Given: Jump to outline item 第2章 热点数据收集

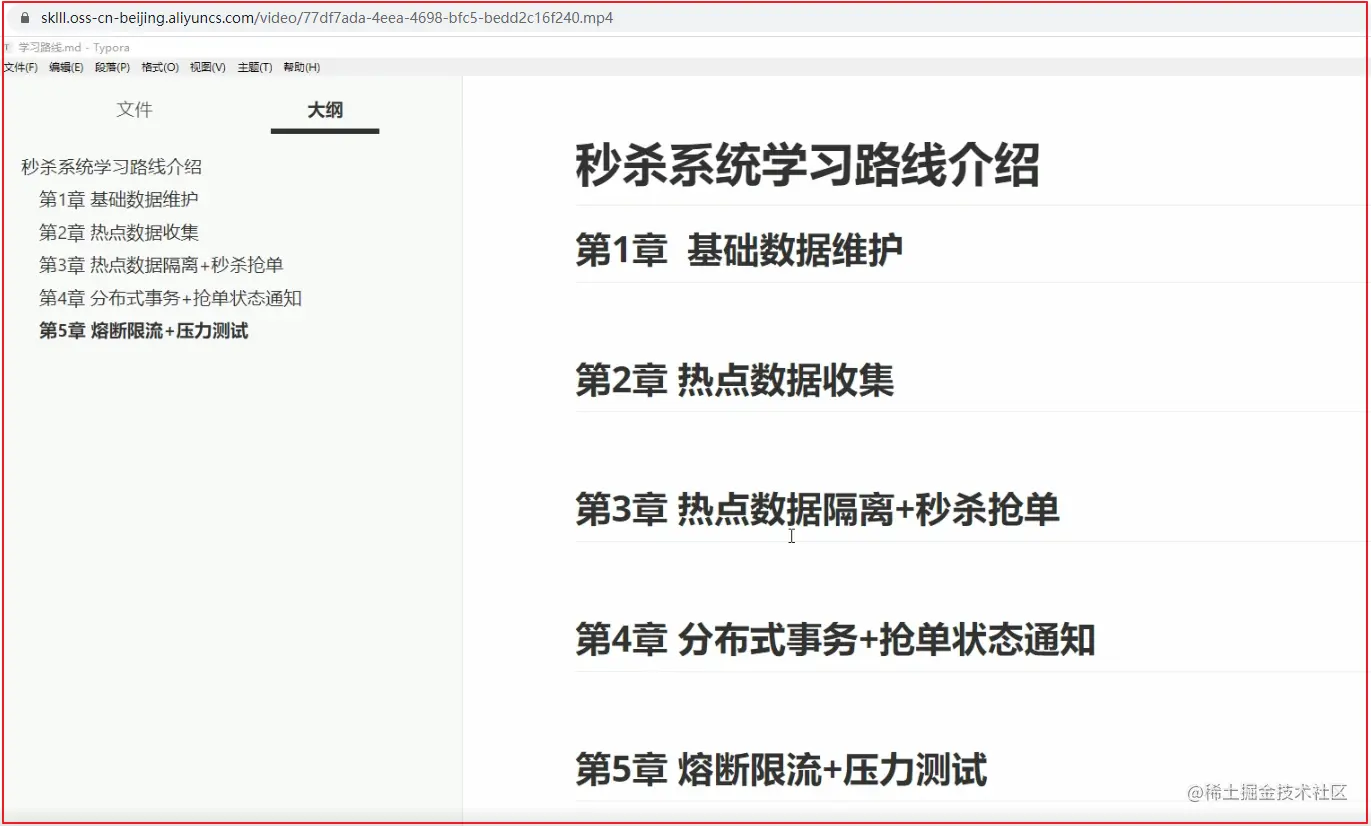Looking at the screenshot, I should click(x=119, y=233).
